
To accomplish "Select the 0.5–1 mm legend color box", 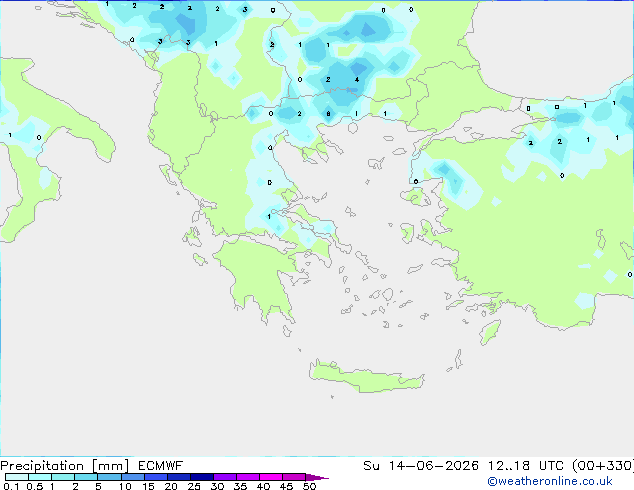I will 40,477.
